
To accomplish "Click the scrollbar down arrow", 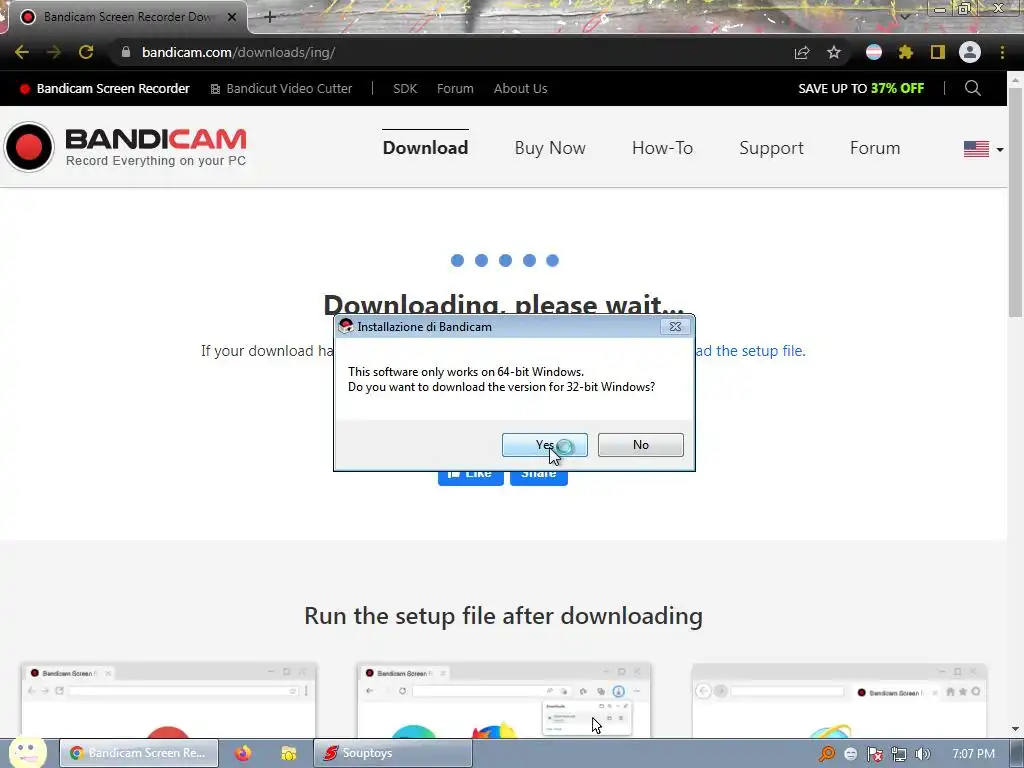I will point(1015,729).
